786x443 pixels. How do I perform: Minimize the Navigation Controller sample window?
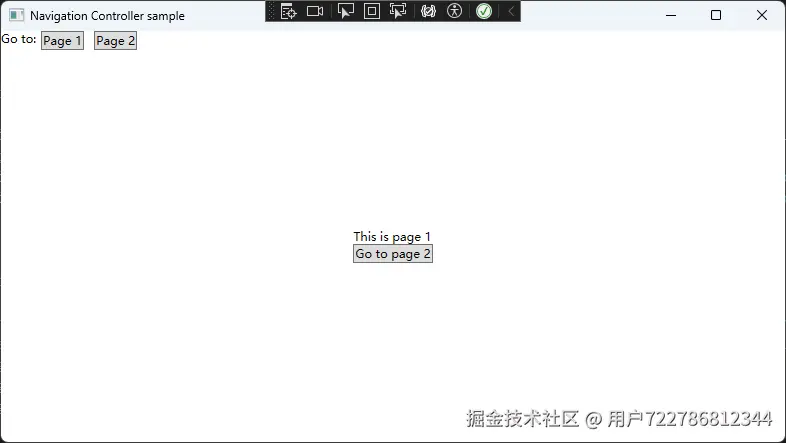click(x=671, y=16)
